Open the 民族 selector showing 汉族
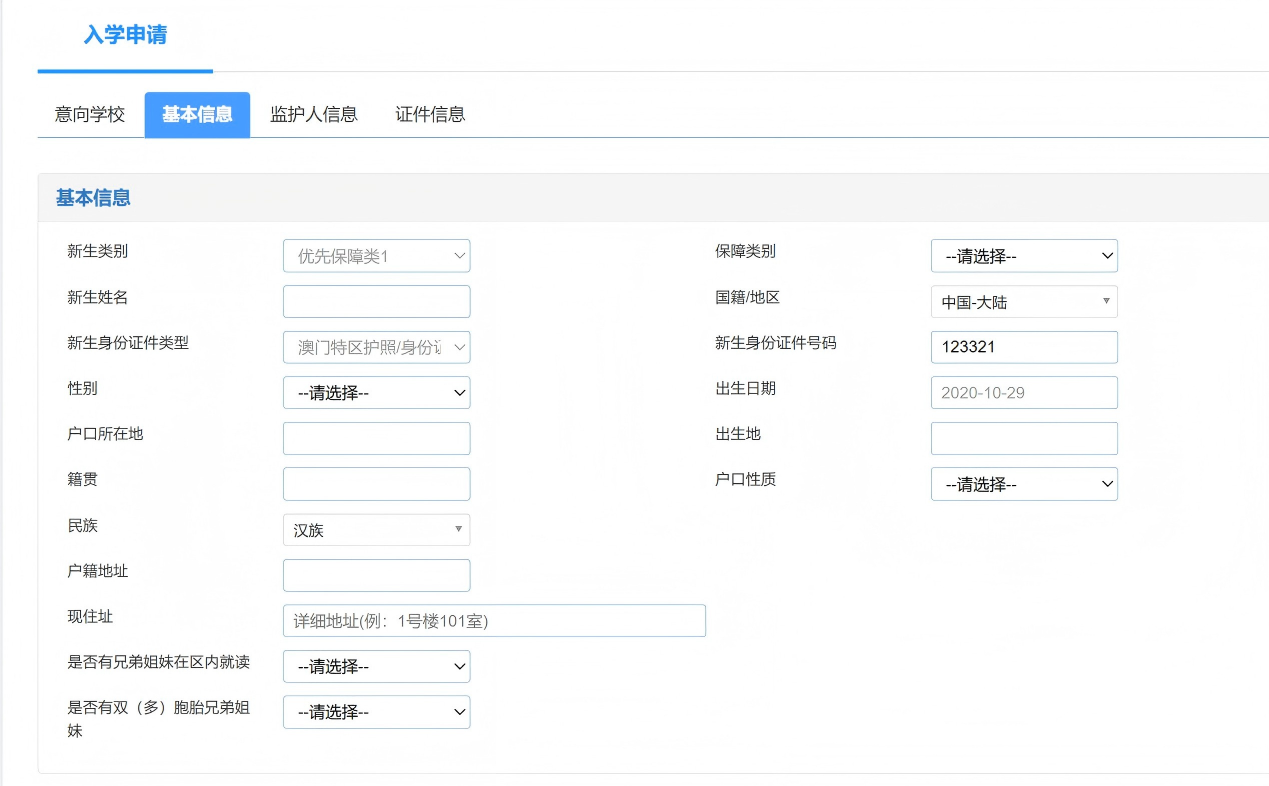1269x786 pixels. tap(376, 530)
